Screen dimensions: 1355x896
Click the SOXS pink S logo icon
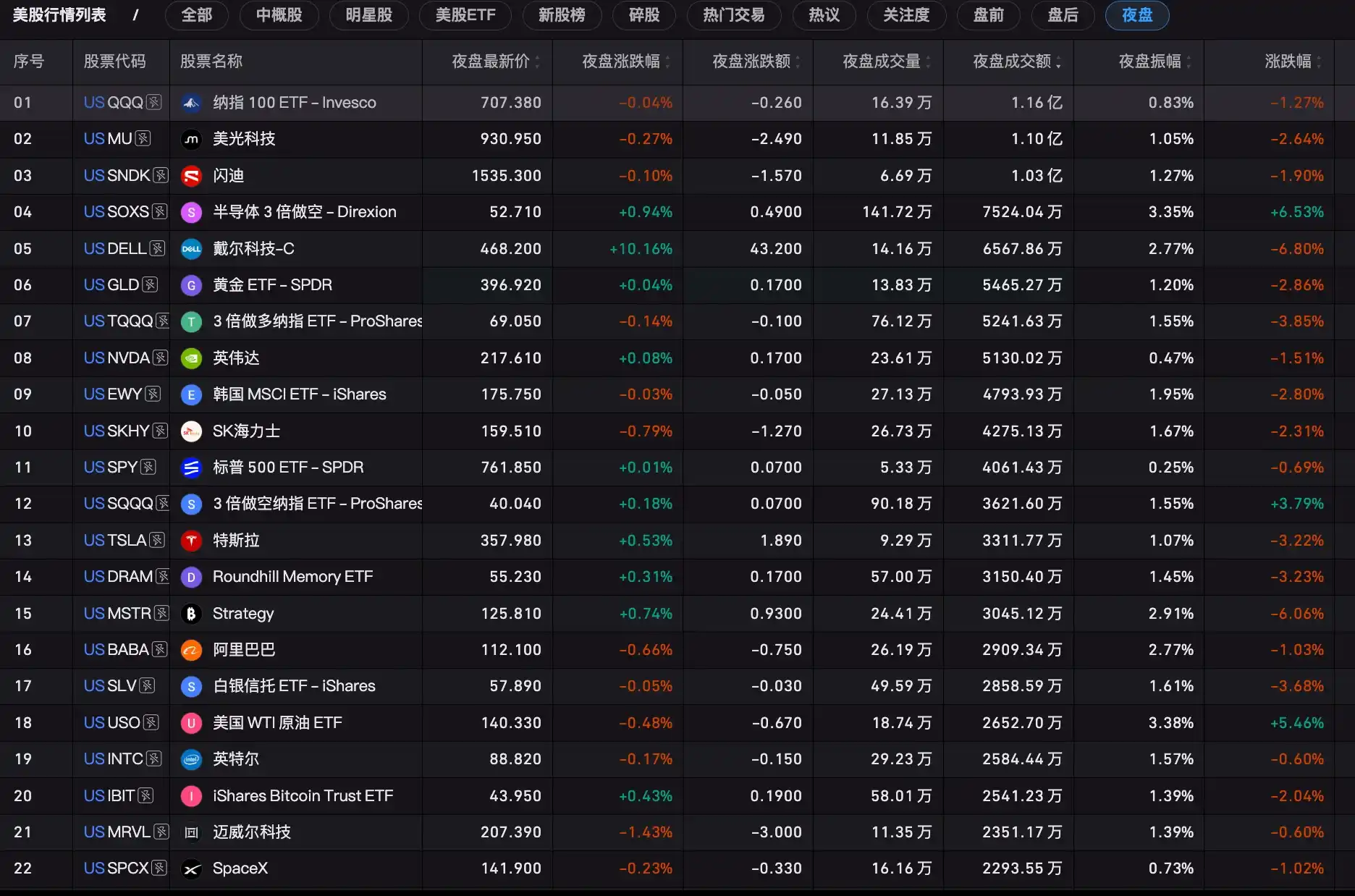pyautogui.click(x=191, y=212)
